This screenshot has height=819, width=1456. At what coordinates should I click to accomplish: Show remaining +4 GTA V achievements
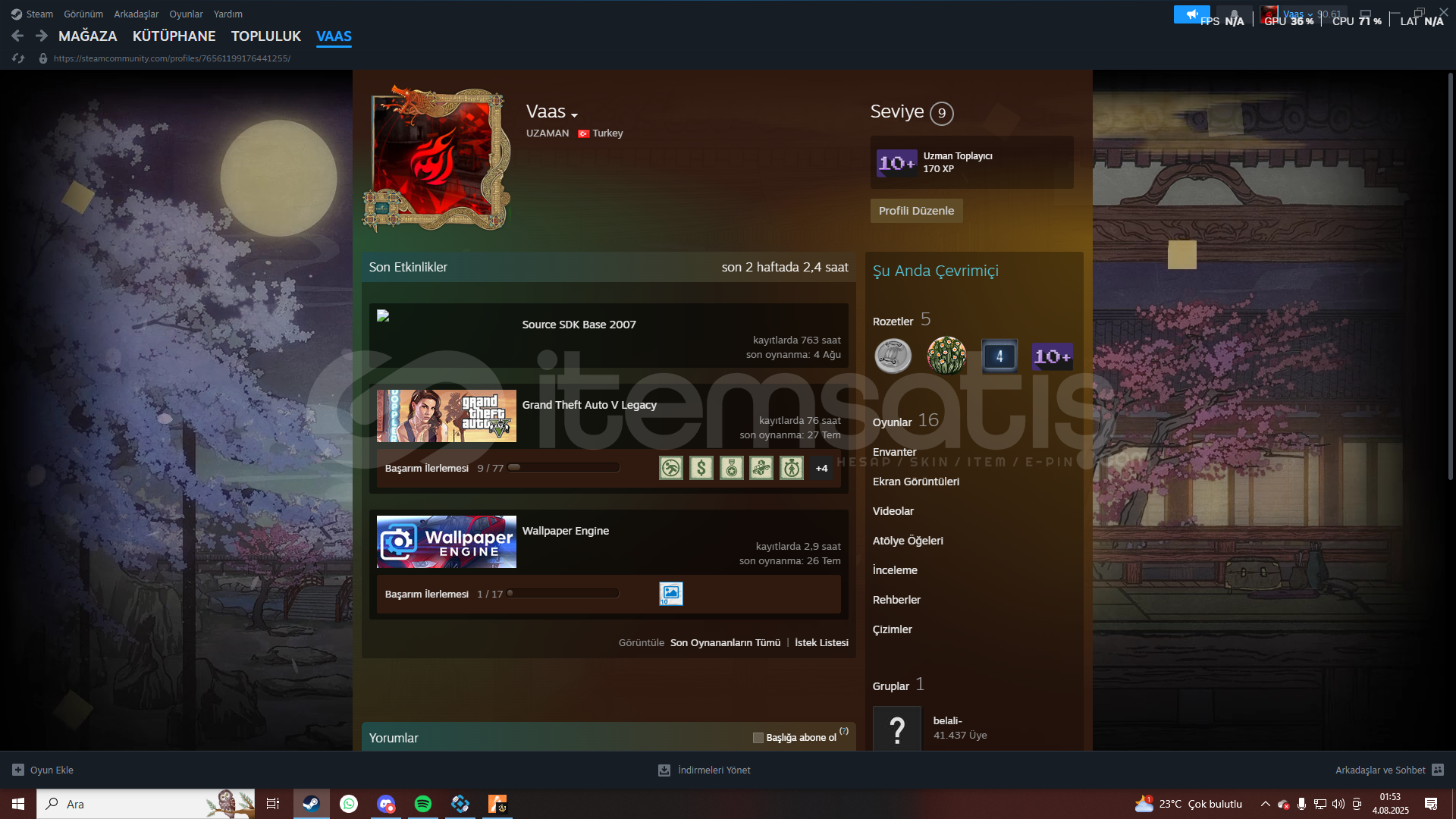pyautogui.click(x=821, y=468)
